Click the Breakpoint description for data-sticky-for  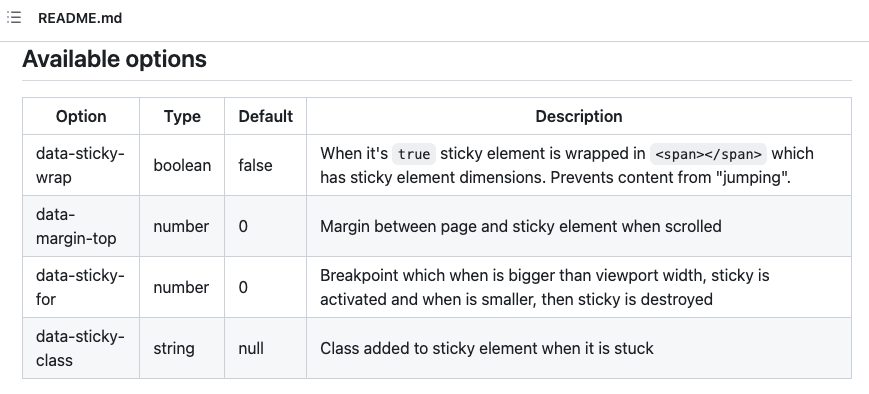point(545,287)
